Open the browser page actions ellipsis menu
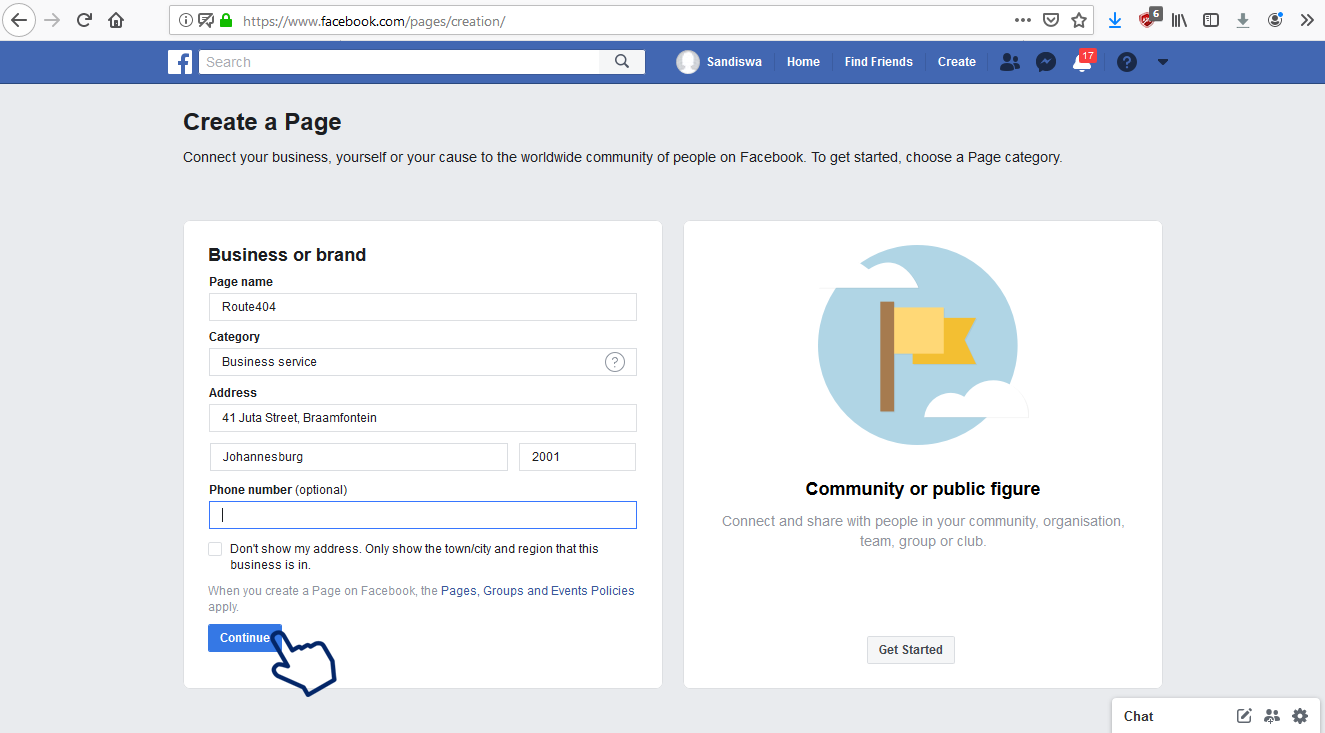Screen dimensions: 1325x733 tap(1022, 20)
